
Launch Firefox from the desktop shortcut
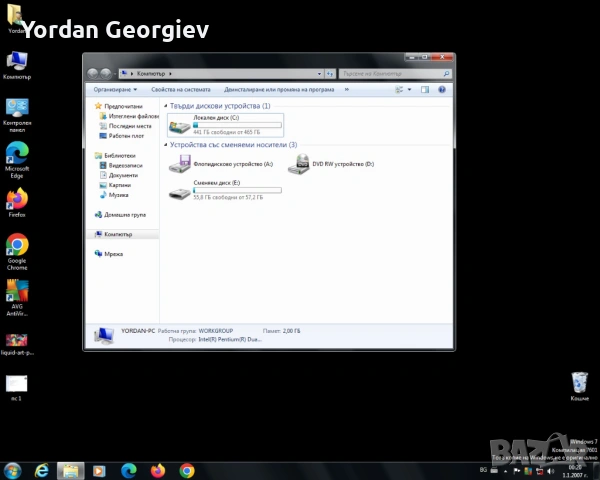point(17,199)
